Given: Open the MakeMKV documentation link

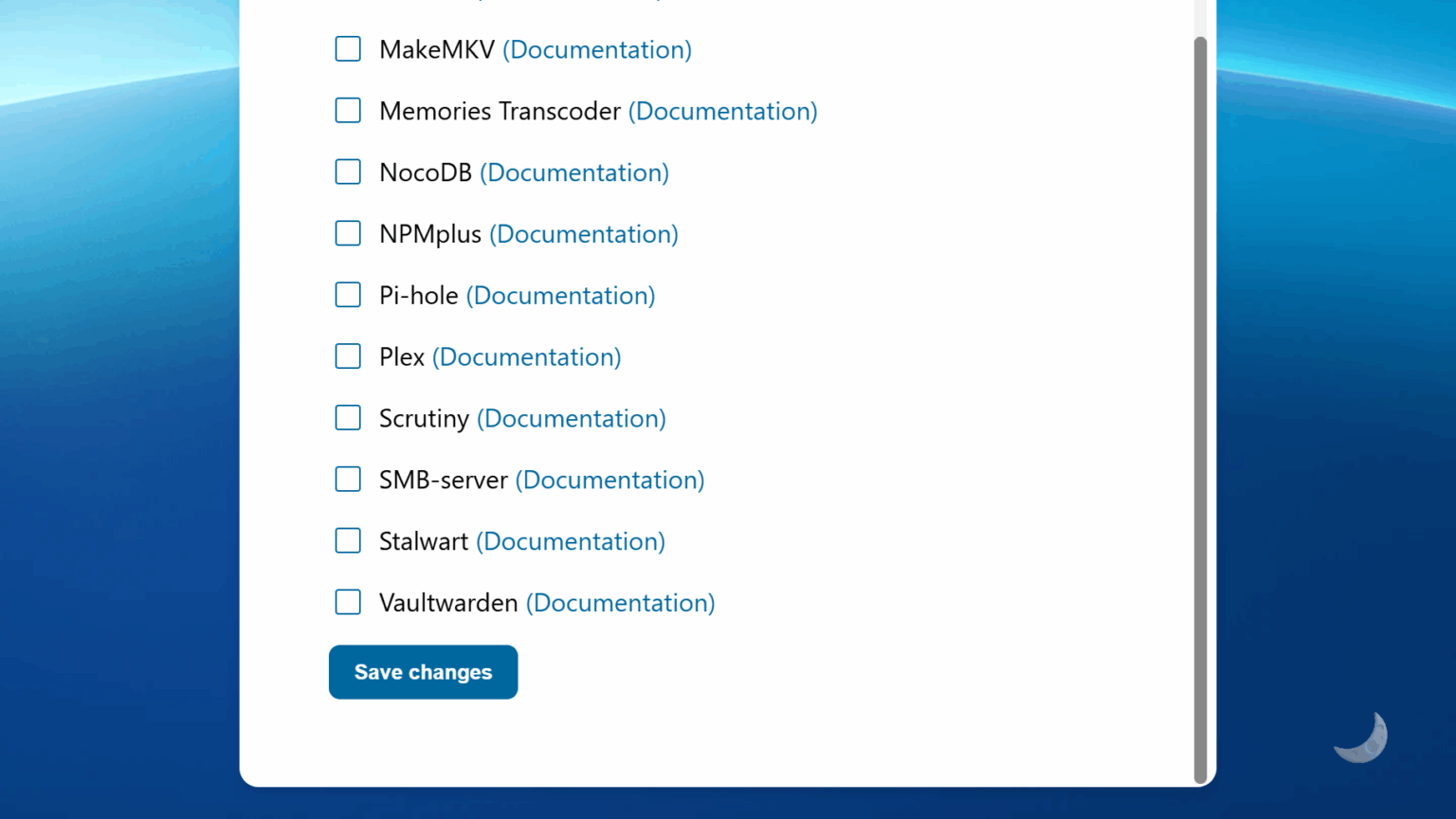Looking at the screenshot, I should click(596, 49).
